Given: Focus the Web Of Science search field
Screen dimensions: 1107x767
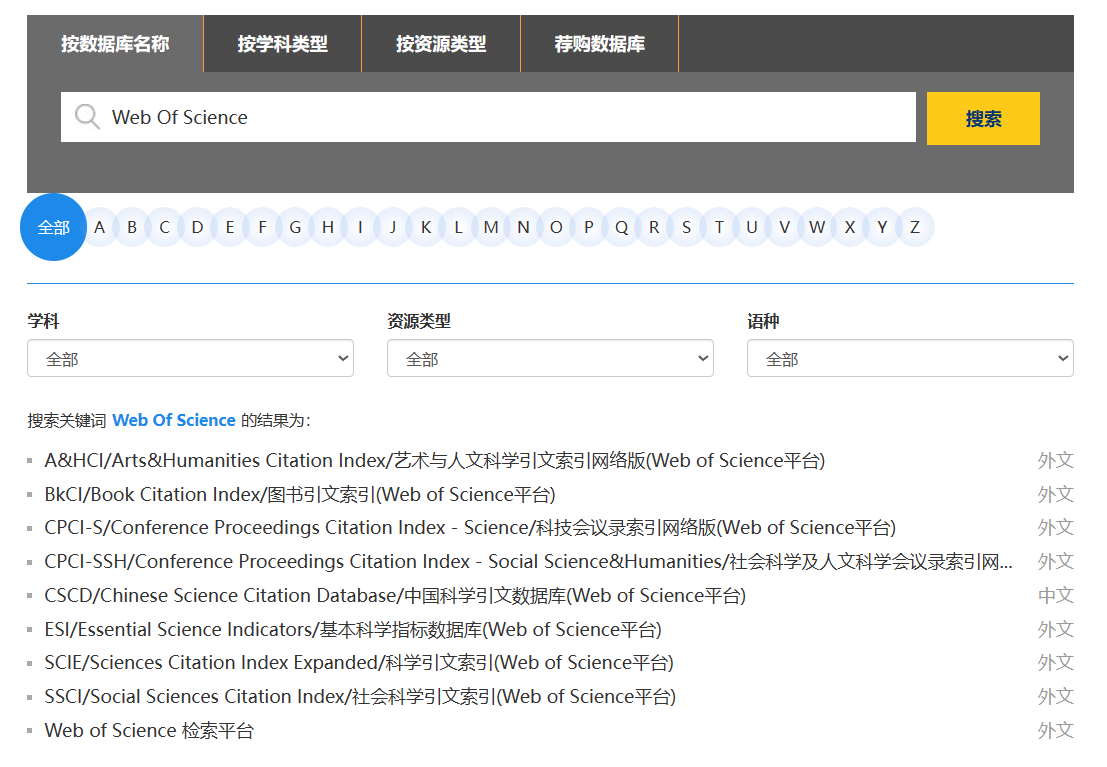Looking at the screenshot, I should [x=489, y=117].
